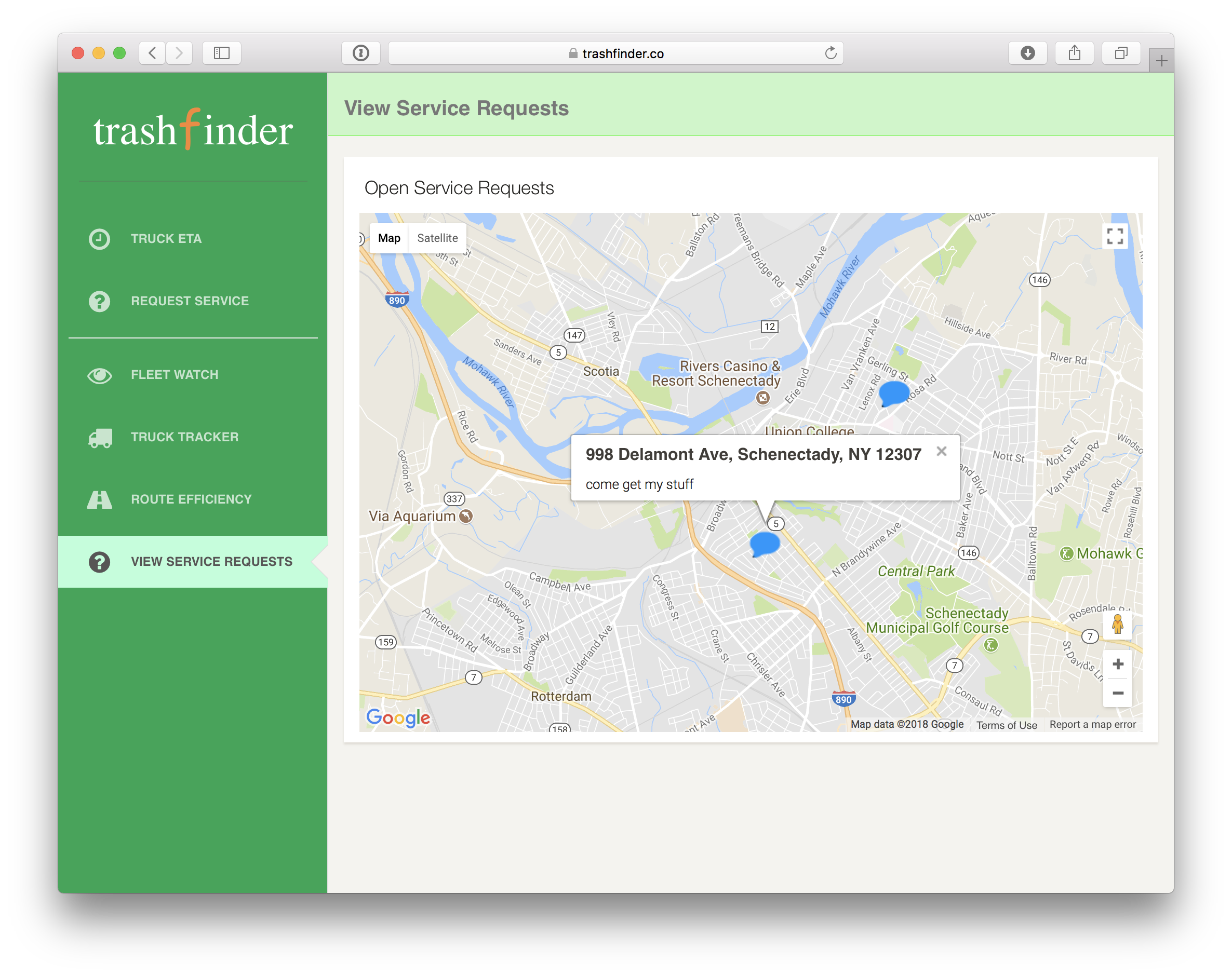This screenshot has width=1232, height=976.
Task: Click Report a map error link
Action: (x=1092, y=725)
